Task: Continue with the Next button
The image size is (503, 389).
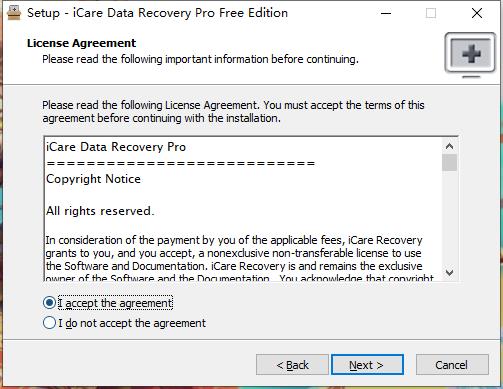Action: coord(367,365)
